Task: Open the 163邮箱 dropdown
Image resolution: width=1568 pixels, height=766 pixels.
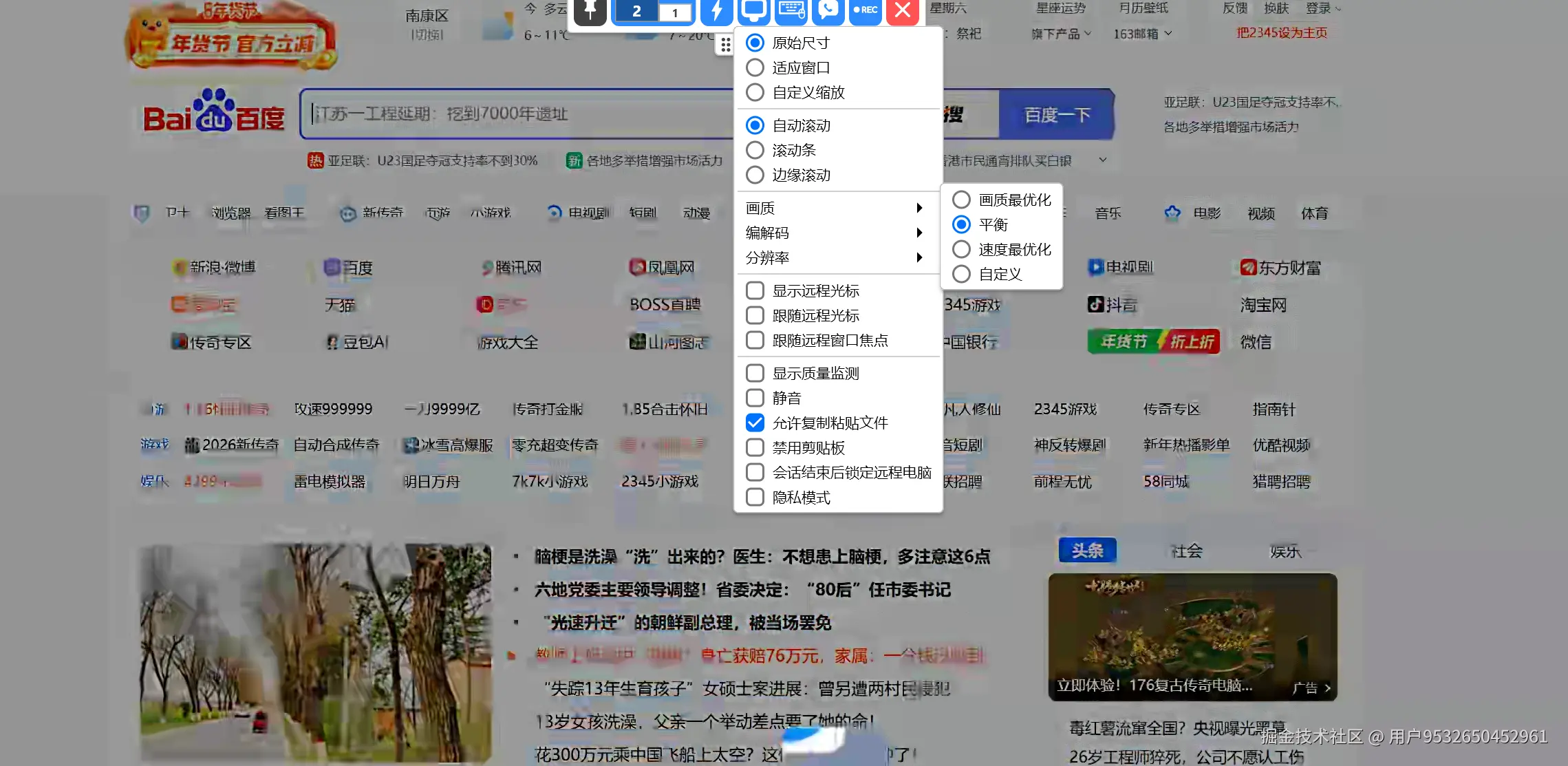Action: pos(1142,34)
